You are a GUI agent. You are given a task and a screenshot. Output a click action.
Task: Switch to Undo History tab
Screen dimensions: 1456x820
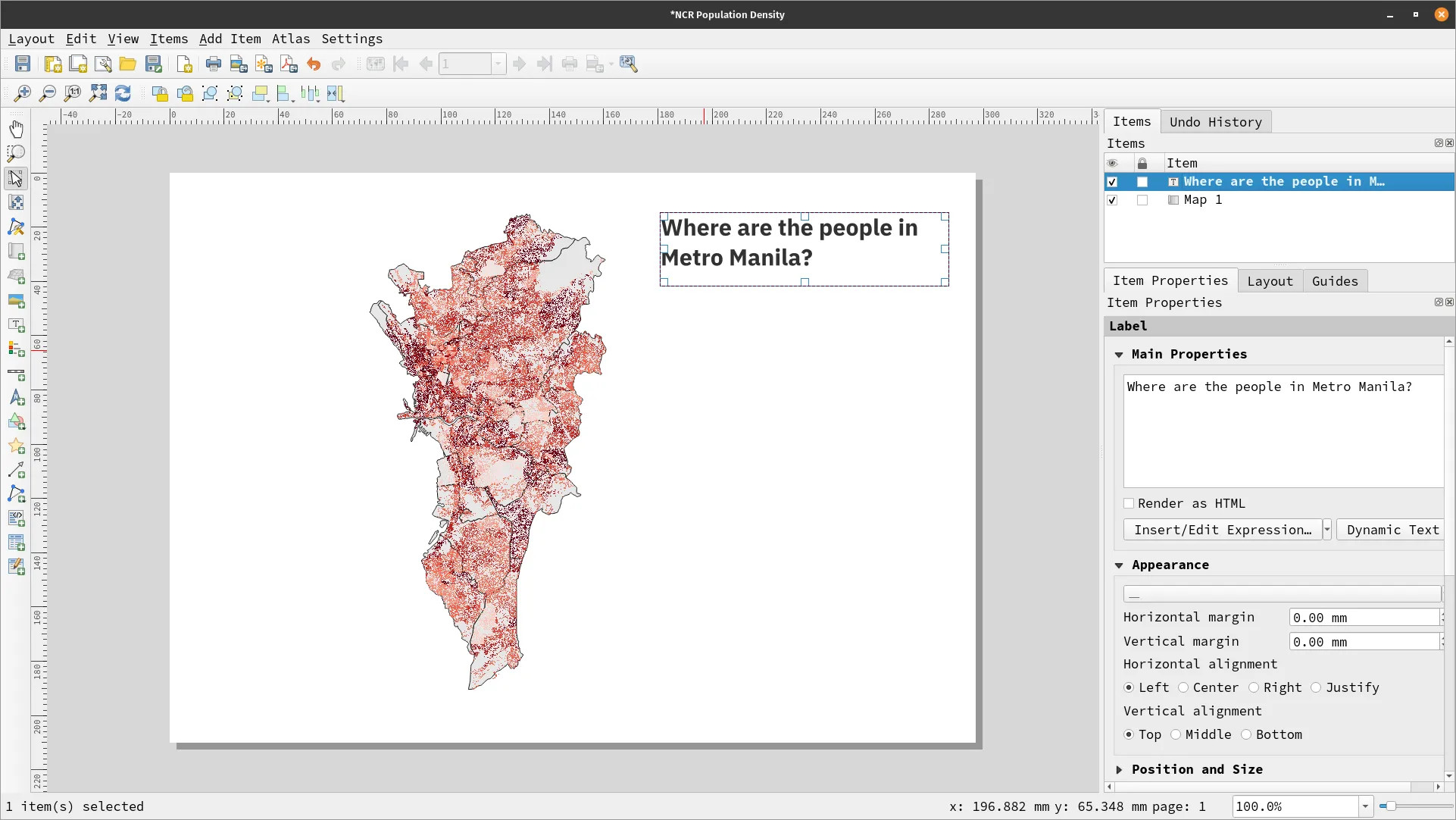point(1215,121)
